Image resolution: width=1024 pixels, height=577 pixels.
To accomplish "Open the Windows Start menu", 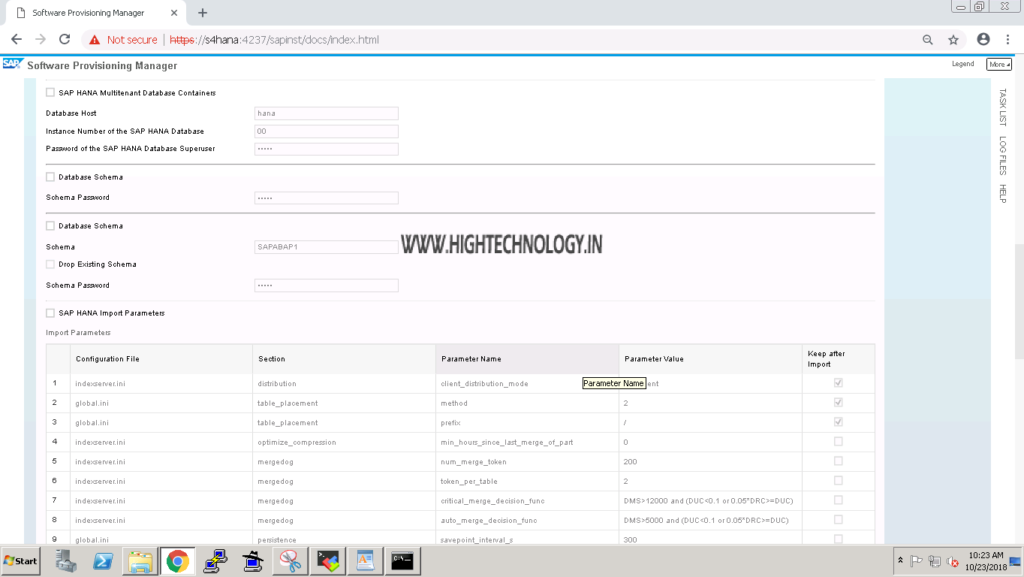I will coord(20,561).
